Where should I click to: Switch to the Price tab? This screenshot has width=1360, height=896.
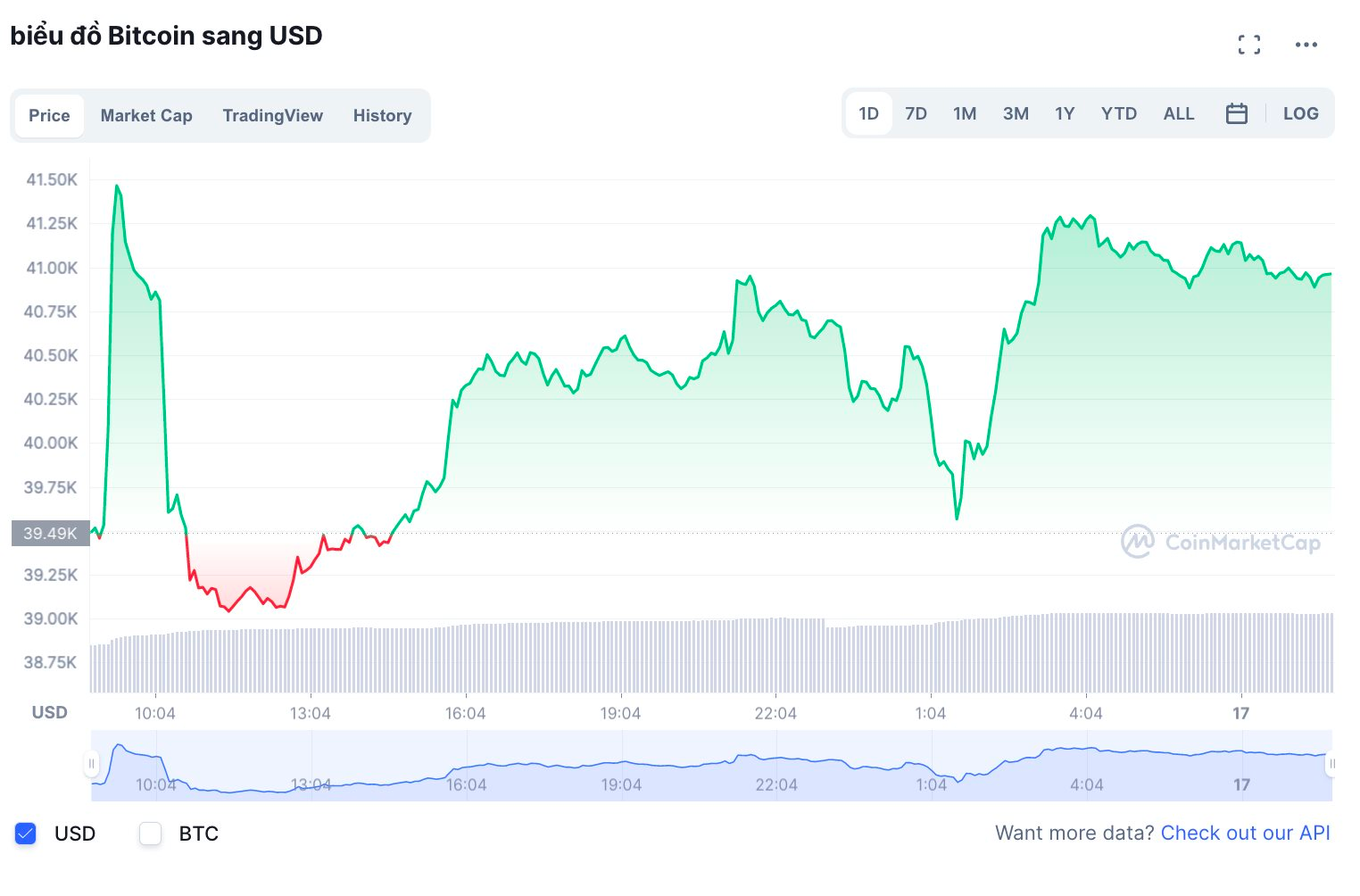tap(49, 115)
